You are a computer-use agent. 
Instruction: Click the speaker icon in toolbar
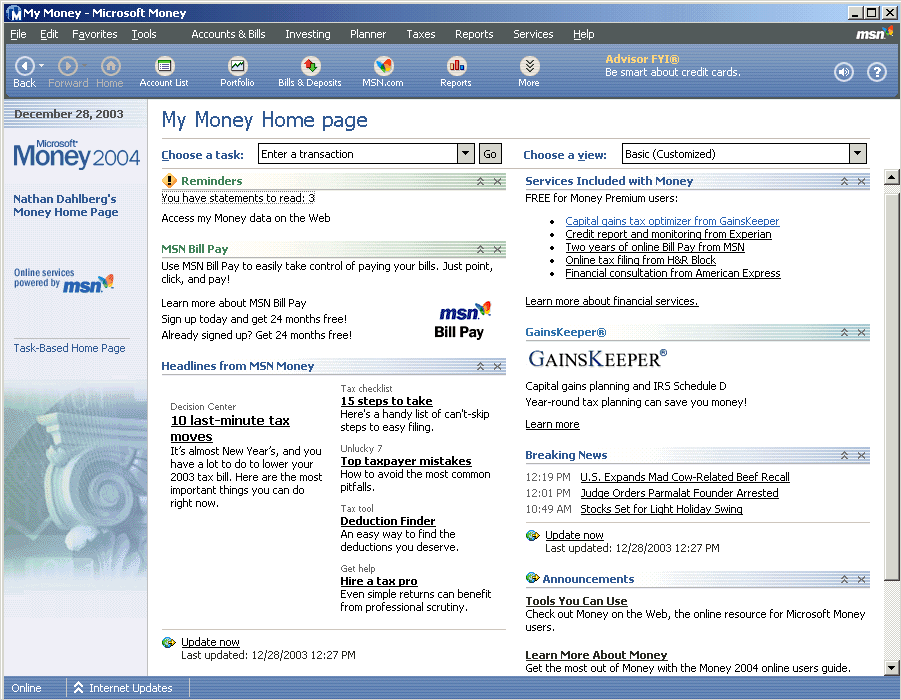click(x=845, y=72)
